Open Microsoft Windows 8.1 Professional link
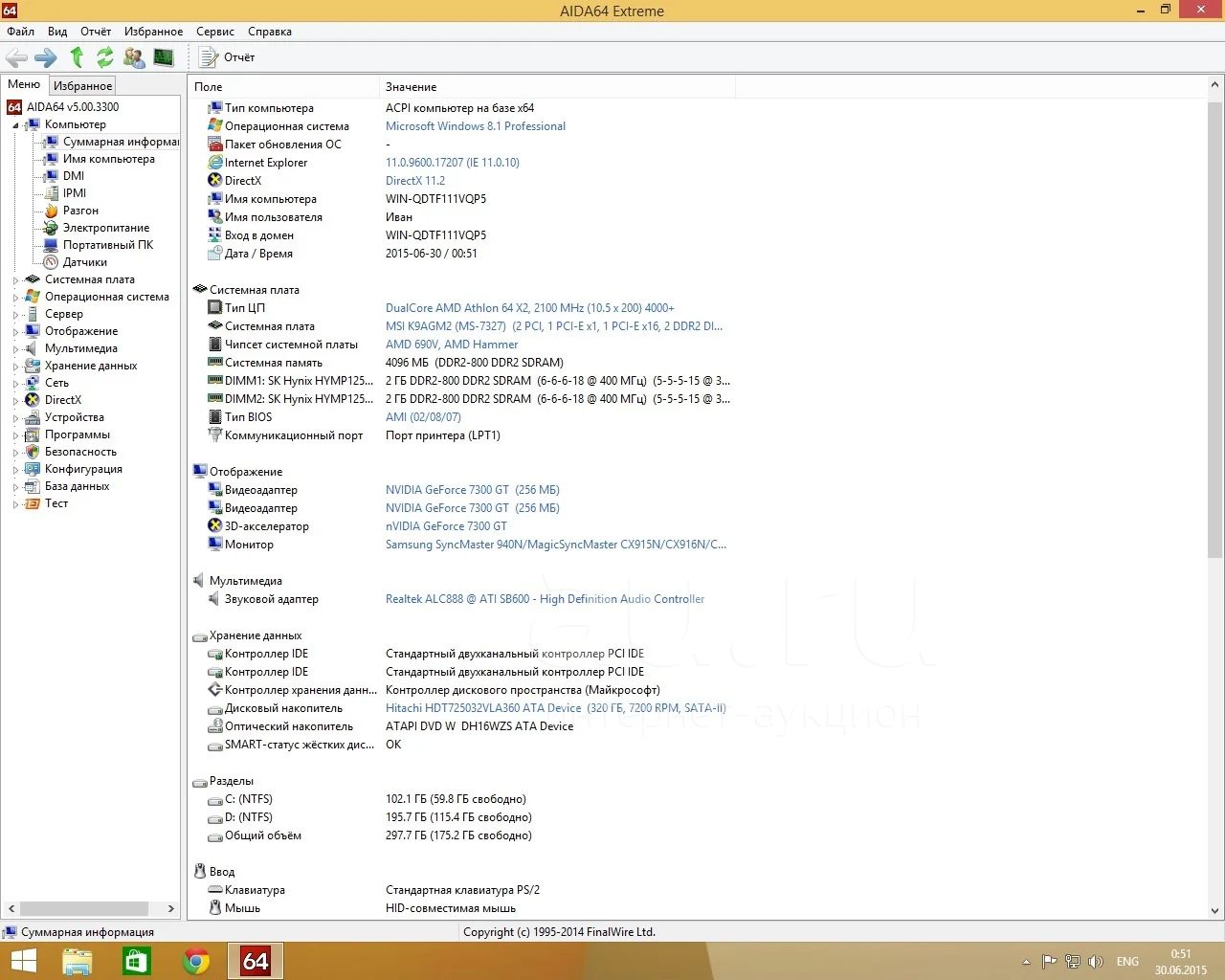The height and width of the screenshot is (980, 1225). coord(476,126)
